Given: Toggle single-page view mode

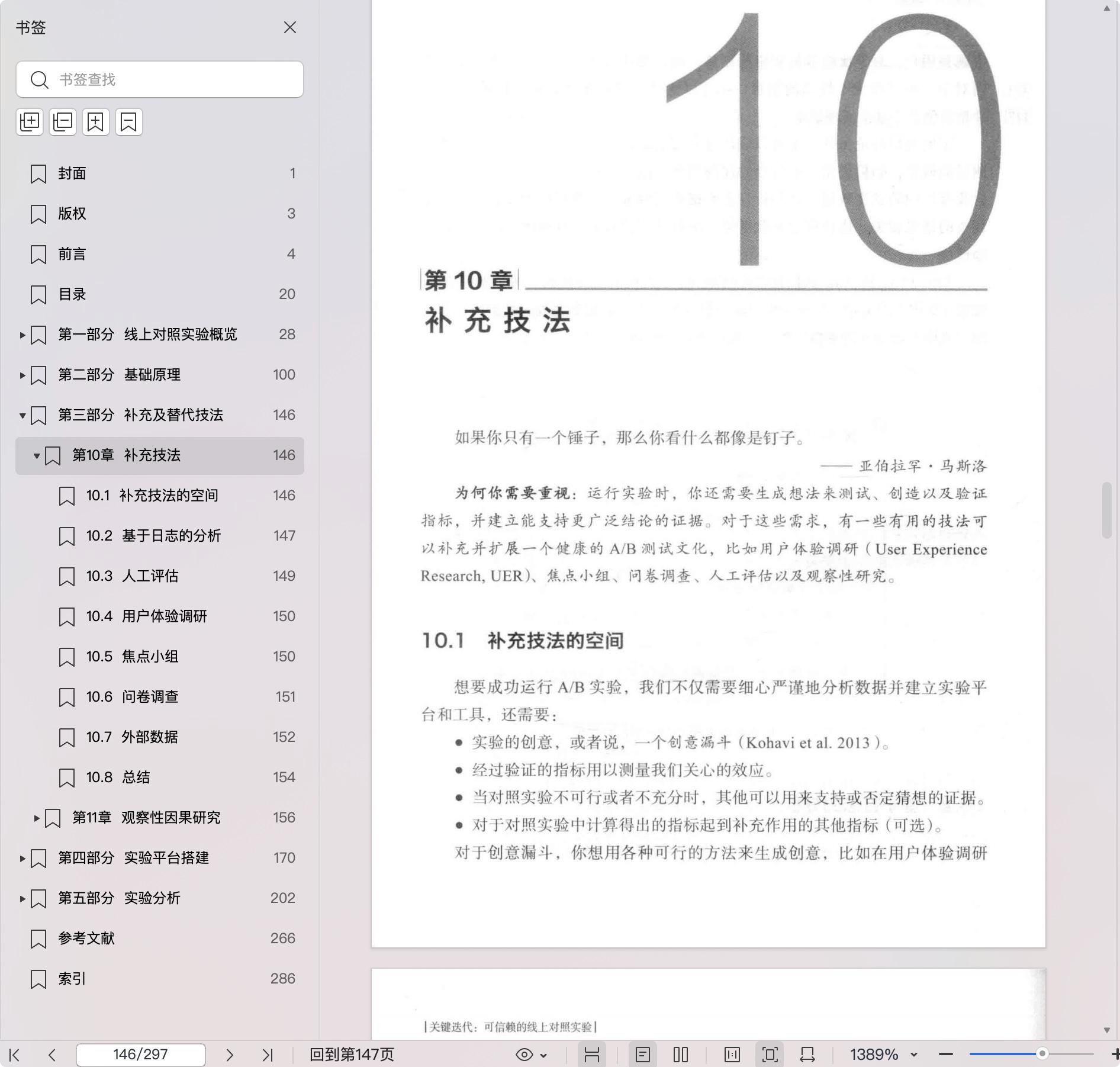Looking at the screenshot, I should (x=643, y=1055).
